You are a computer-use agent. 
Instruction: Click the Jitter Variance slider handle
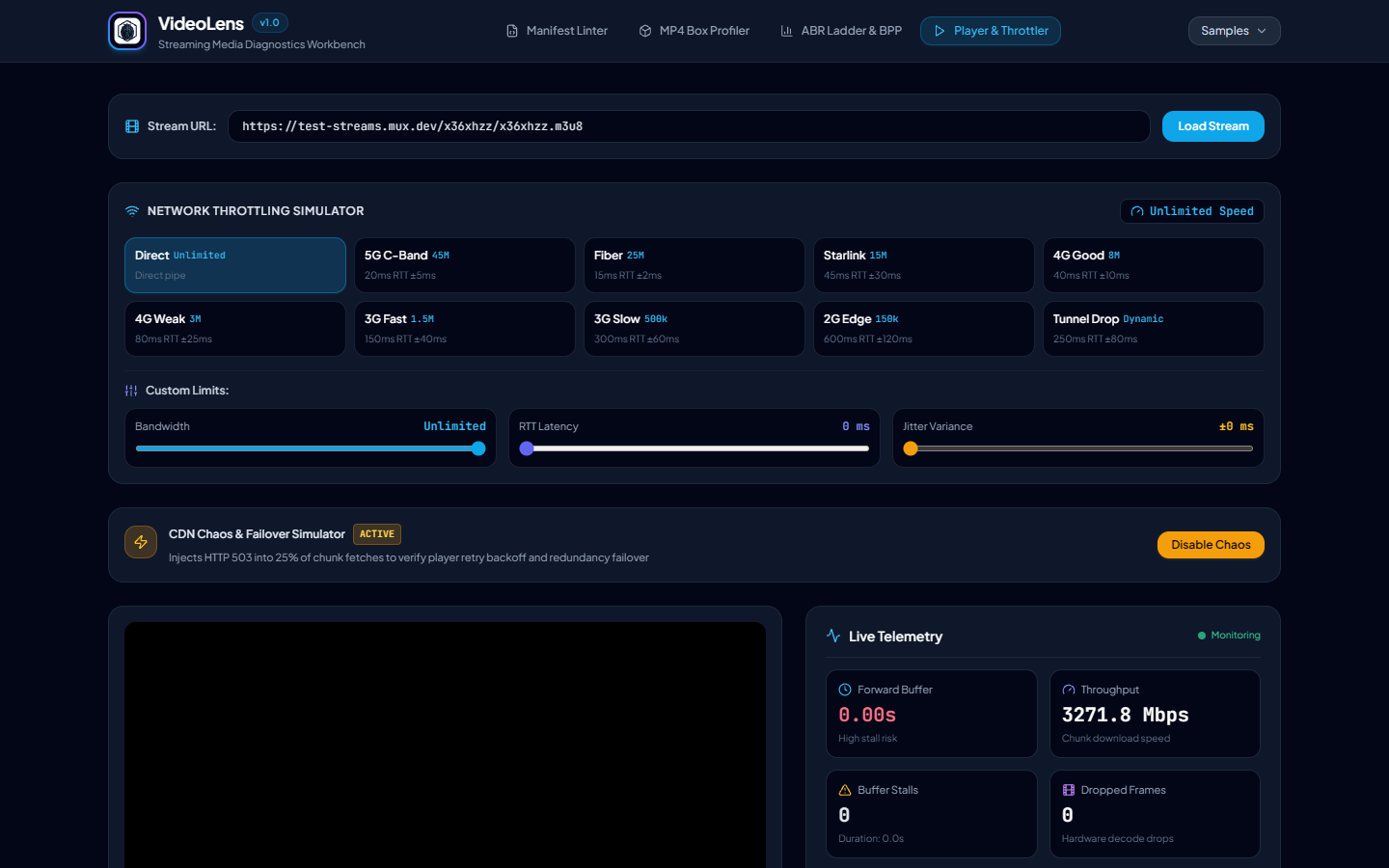pyautogui.click(x=911, y=448)
